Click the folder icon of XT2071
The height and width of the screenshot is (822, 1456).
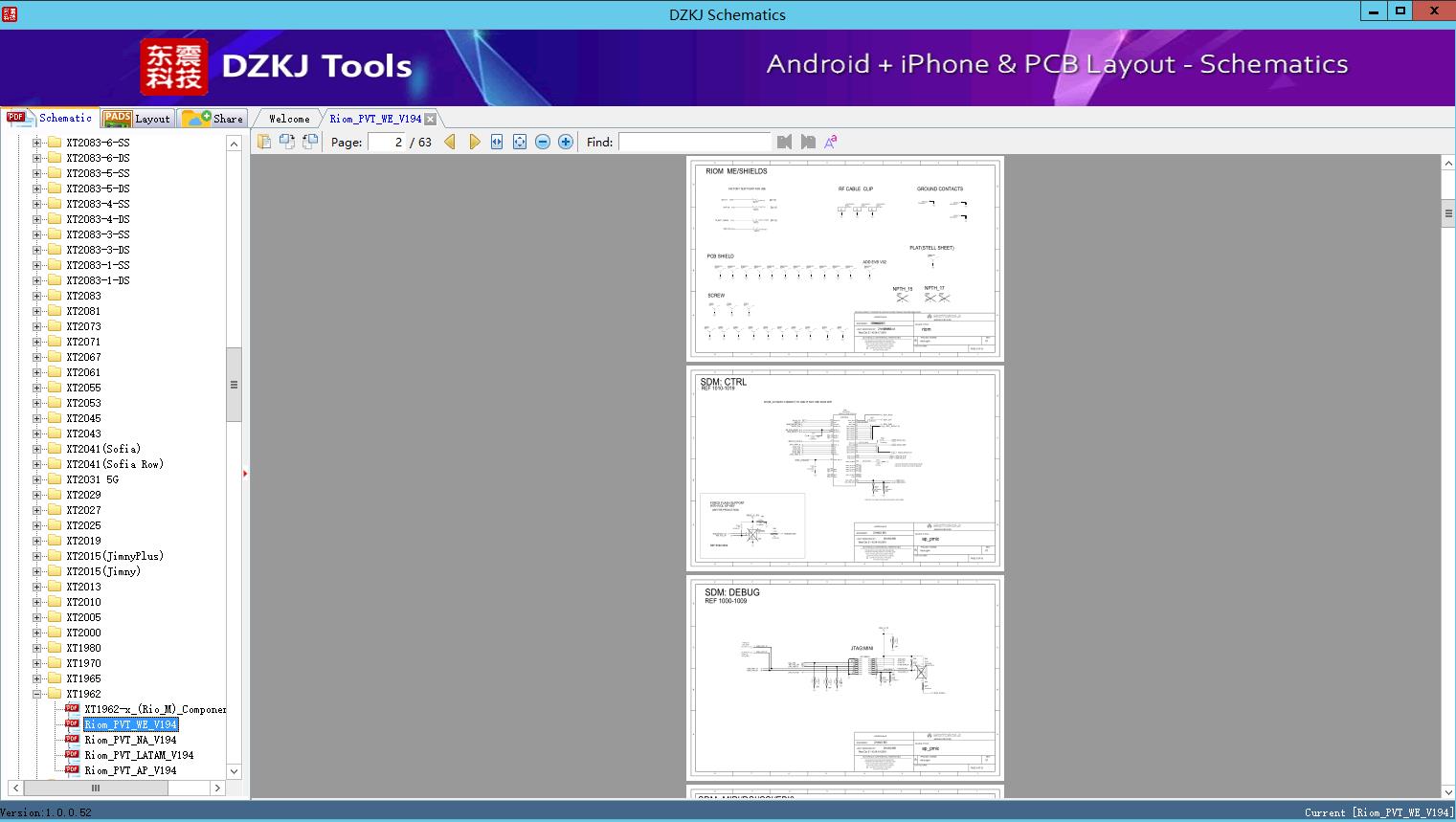click(54, 342)
